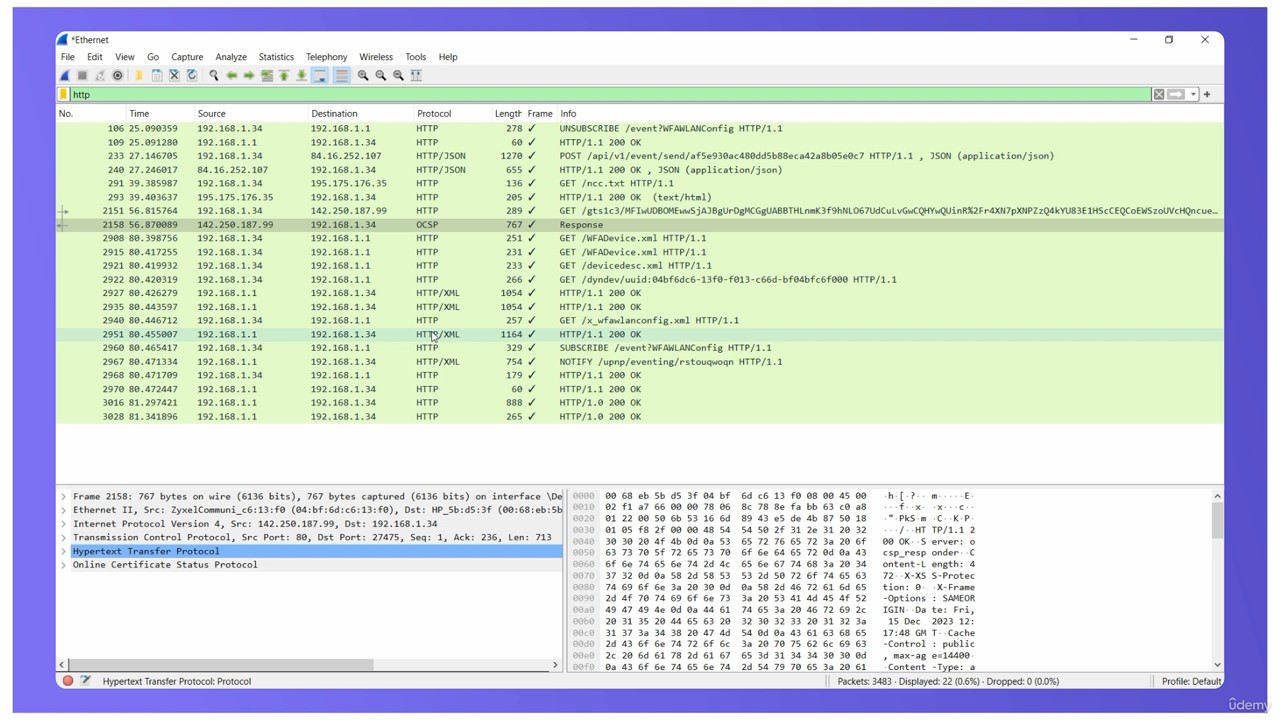Expand the Ethernet II details node
The height and width of the screenshot is (720, 1280).
[64, 510]
